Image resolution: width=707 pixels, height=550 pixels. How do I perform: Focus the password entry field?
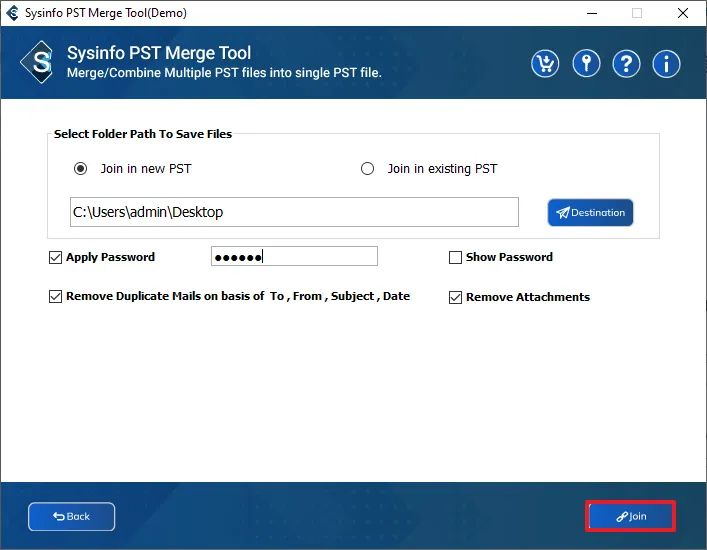pos(294,257)
